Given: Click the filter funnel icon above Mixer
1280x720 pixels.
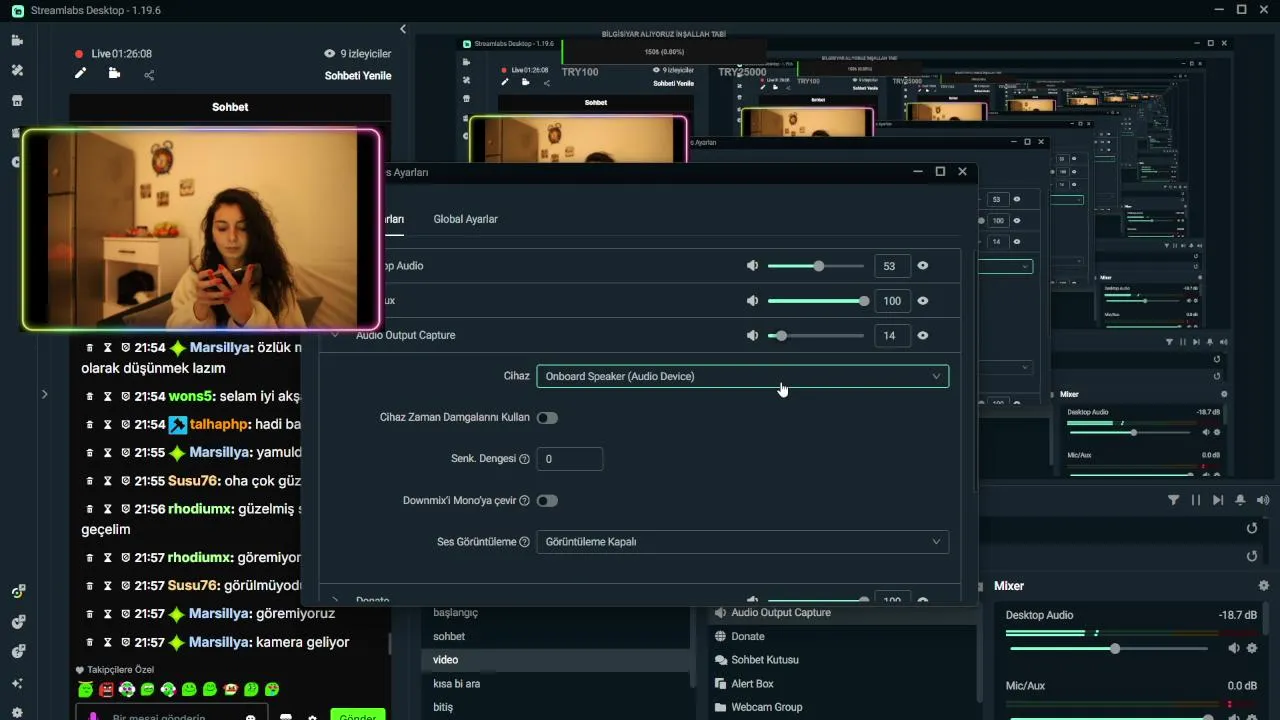Looking at the screenshot, I should pyautogui.click(x=1174, y=500).
